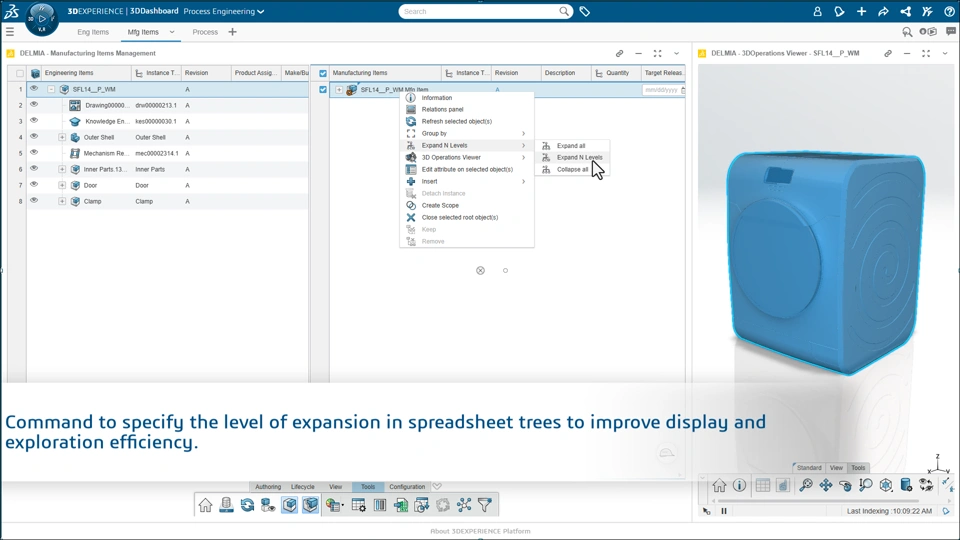This screenshot has width=960, height=540.
Task: Choose Expand all in submenu
Action: 572,146
